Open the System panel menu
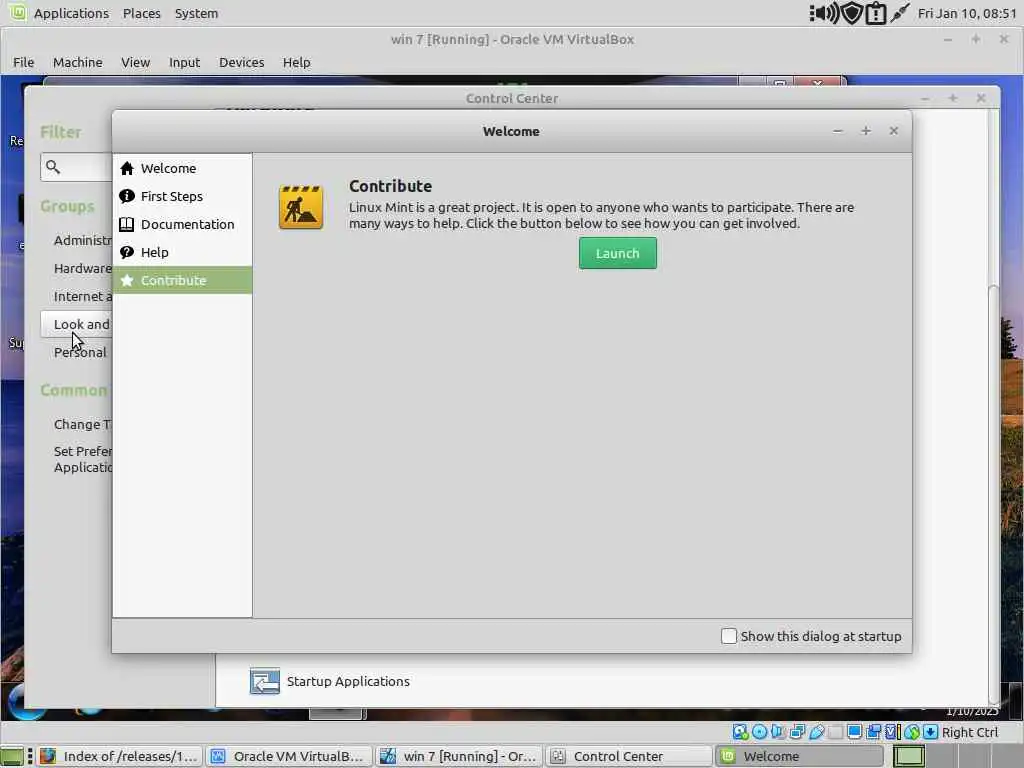This screenshot has width=1024, height=768. tap(197, 14)
